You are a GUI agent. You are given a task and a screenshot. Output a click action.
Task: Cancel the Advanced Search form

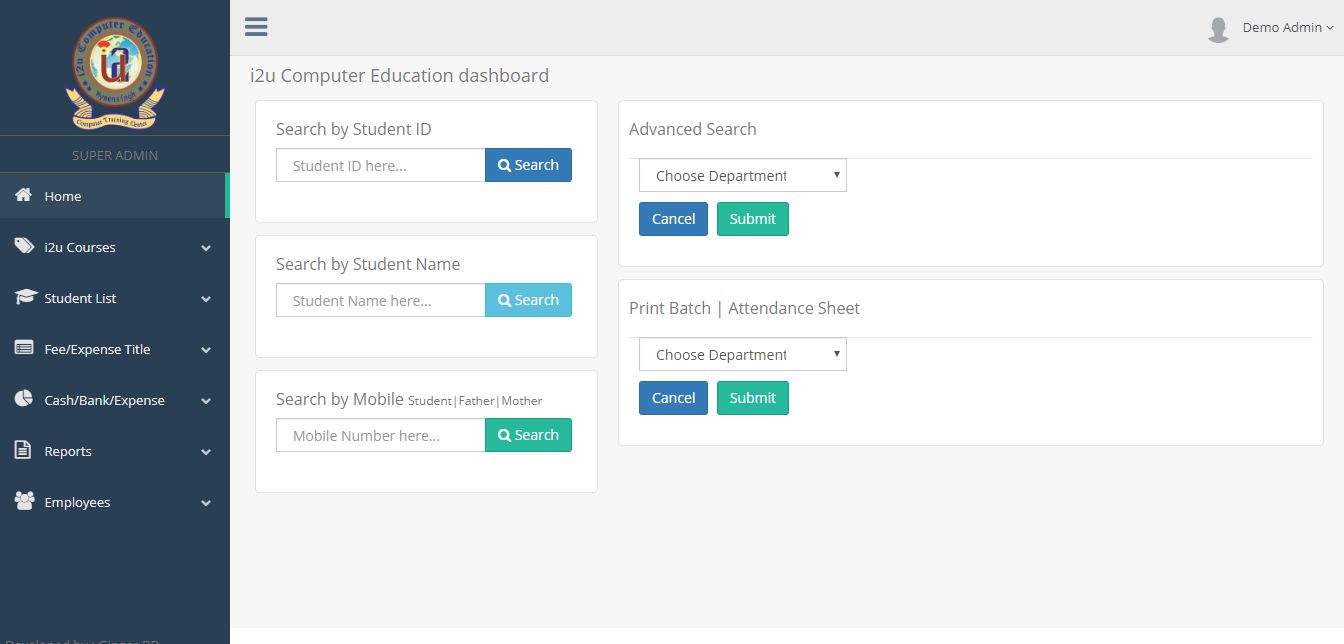coord(673,219)
